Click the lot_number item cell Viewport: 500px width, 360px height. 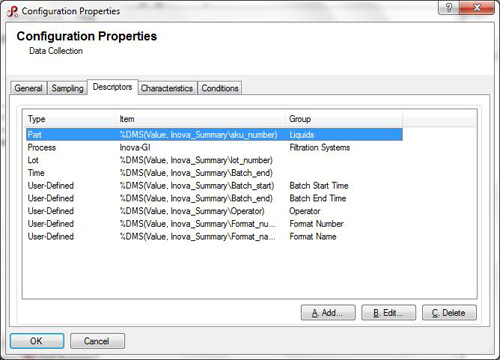(196, 160)
